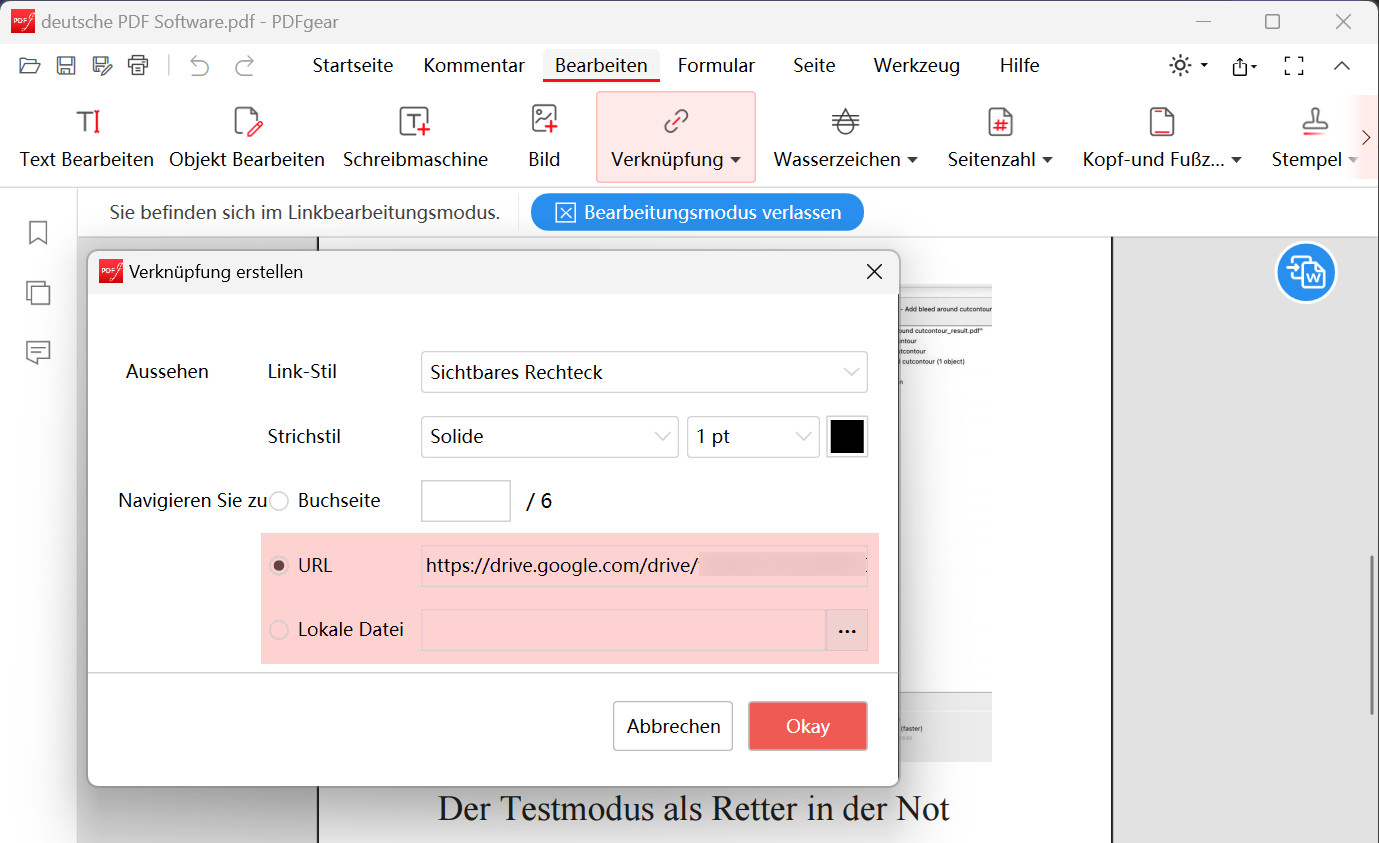The image size is (1379, 843).
Task: Click the Buchseite page number input field
Action: (x=466, y=501)
